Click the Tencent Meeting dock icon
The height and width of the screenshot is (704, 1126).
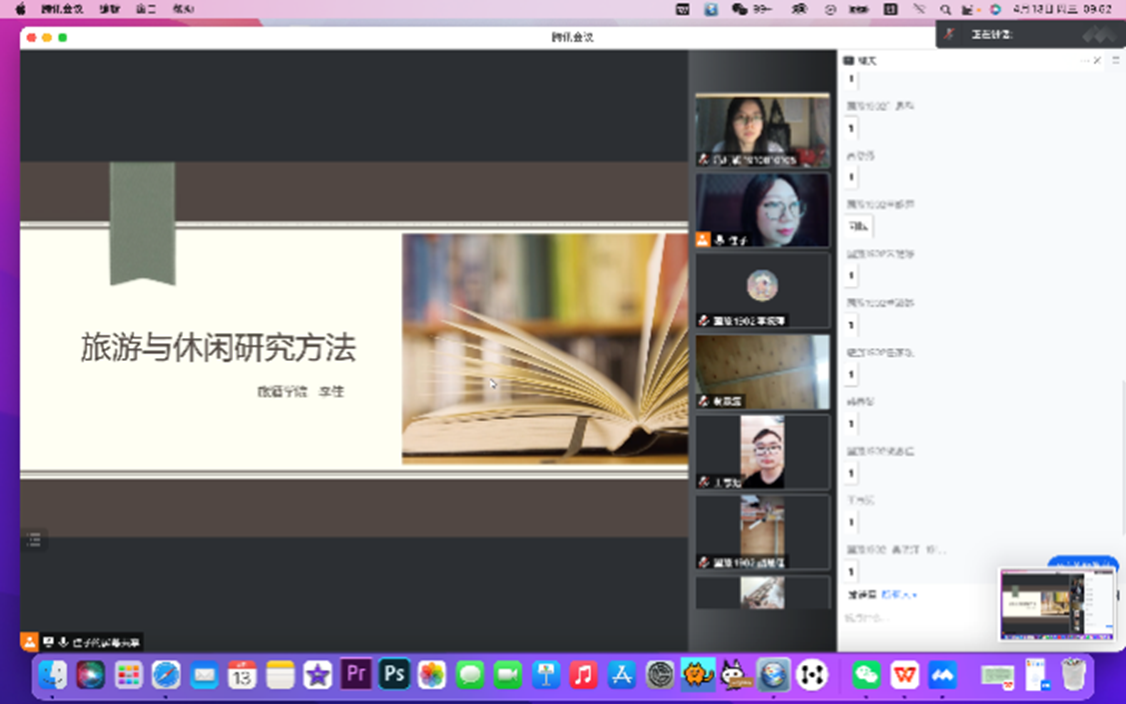click(x=942, y=675)
